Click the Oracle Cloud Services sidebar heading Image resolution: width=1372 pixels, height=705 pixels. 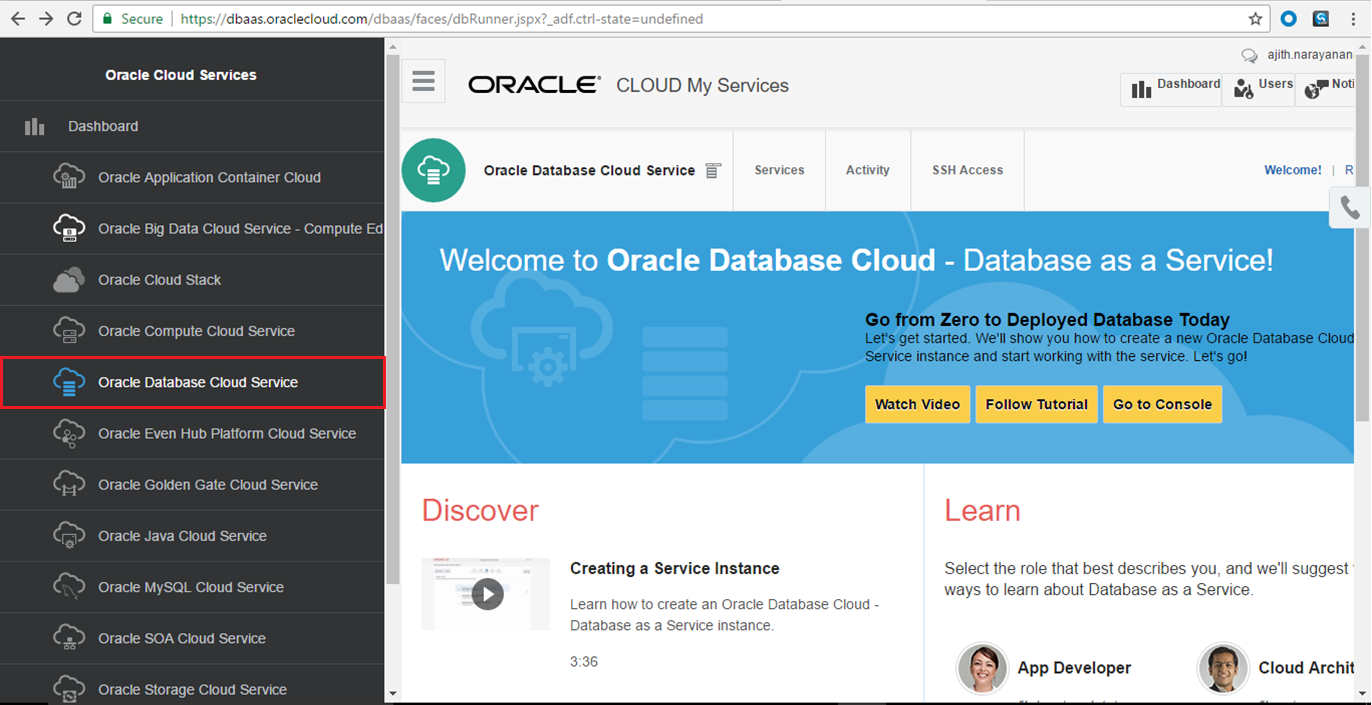pos(181,75)
